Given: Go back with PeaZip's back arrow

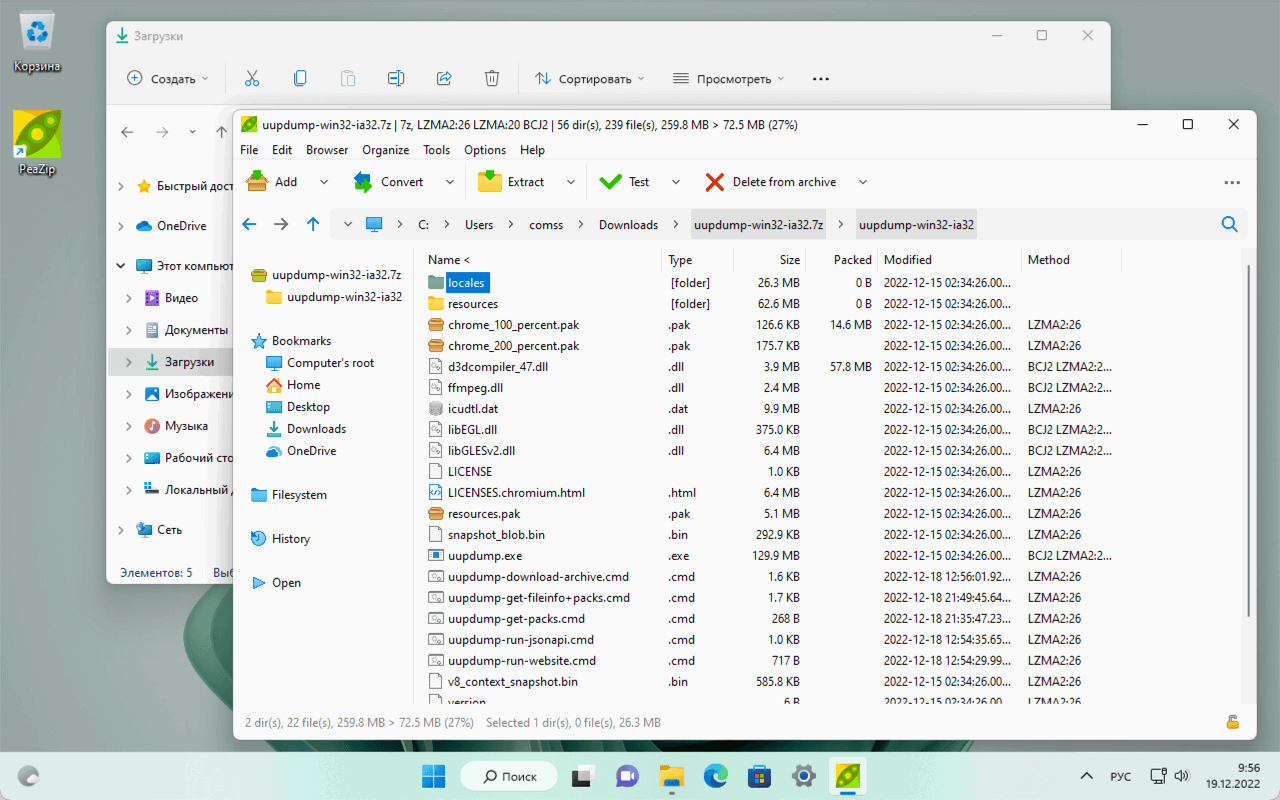Looking at the screenshot, I should click(x=249, y=225).
